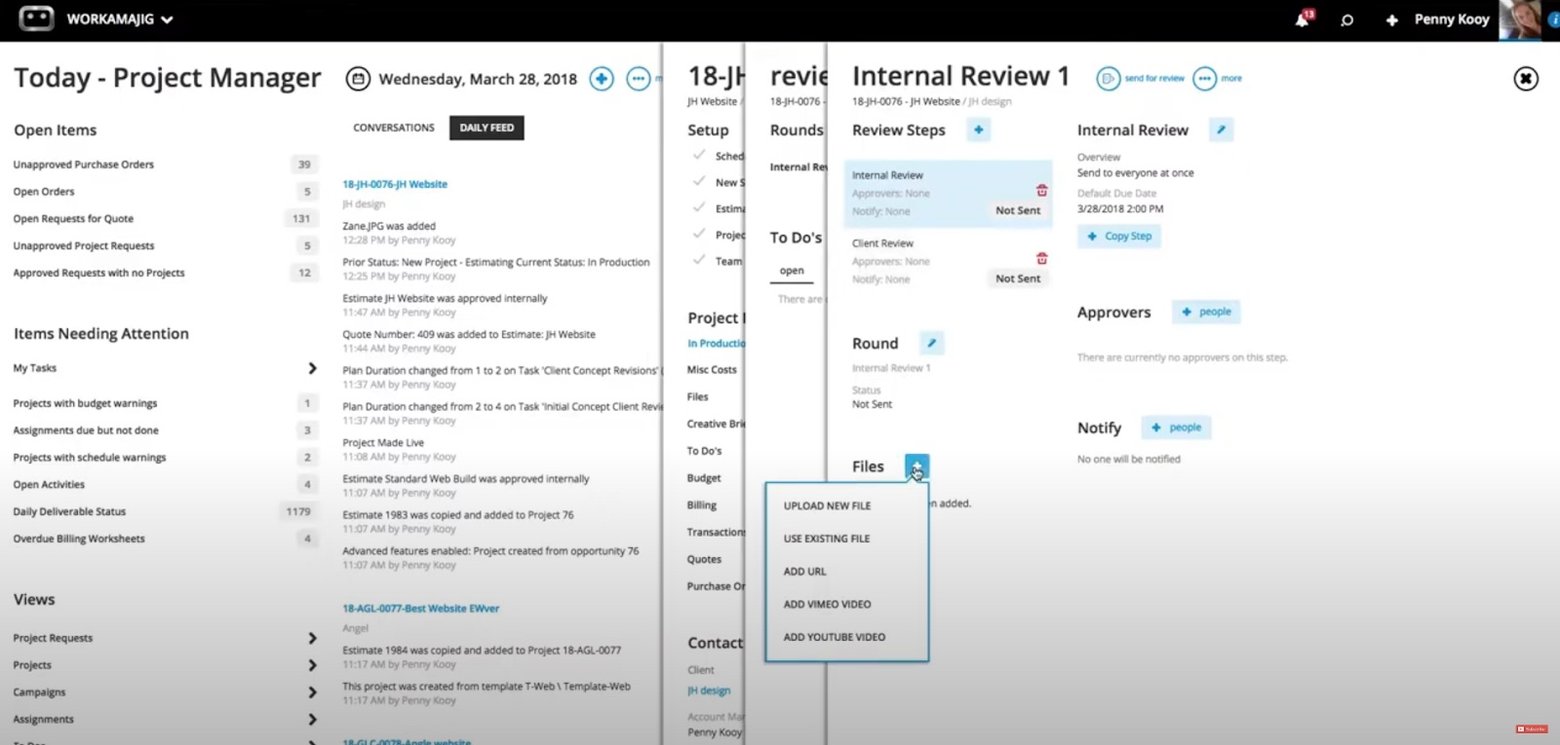
Task: Switch to the CONVERSATIONS tab
Action: (393, 127)
